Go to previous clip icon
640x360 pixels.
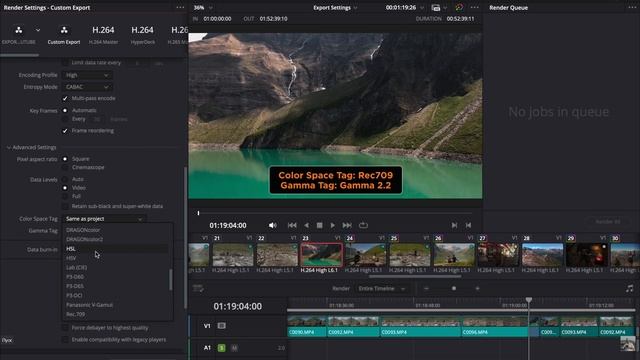point(469,225)
